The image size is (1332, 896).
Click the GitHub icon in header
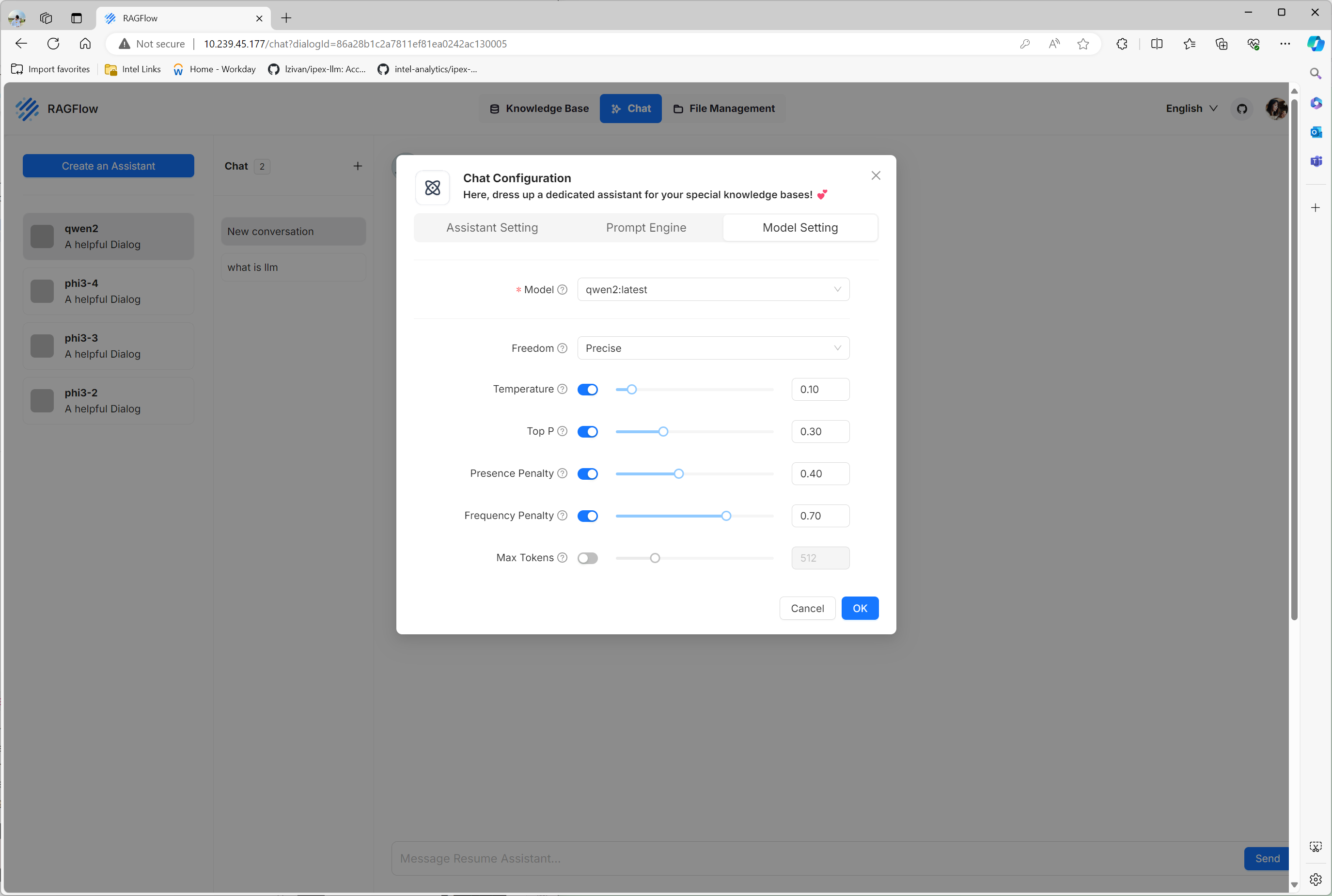tap(1242, 109)
